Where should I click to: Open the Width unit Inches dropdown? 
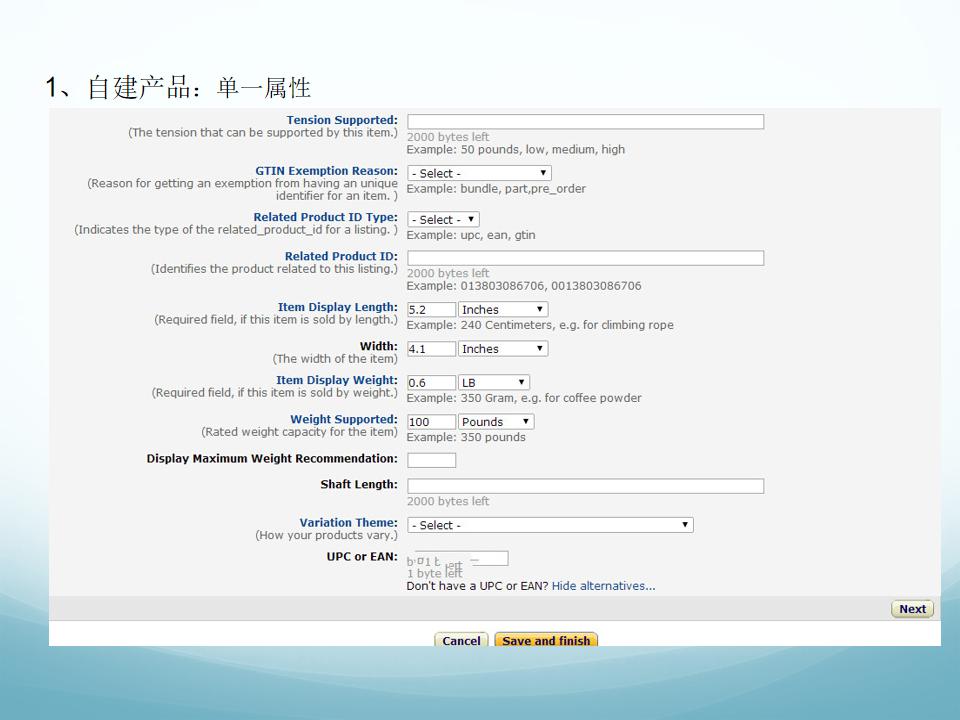pyautogui.click(x=503, y=348)
